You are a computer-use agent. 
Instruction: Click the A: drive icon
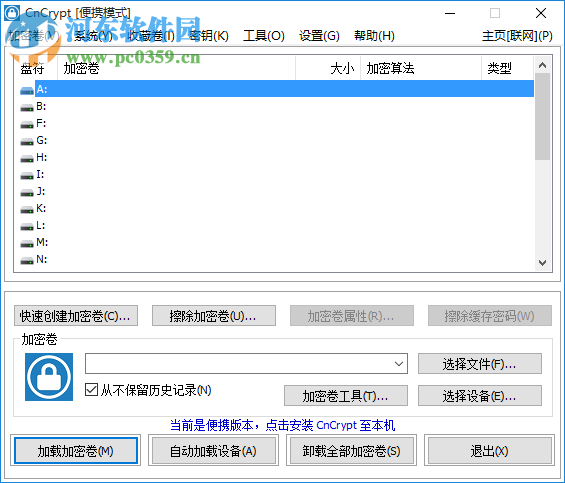click(x=27, y=90)
